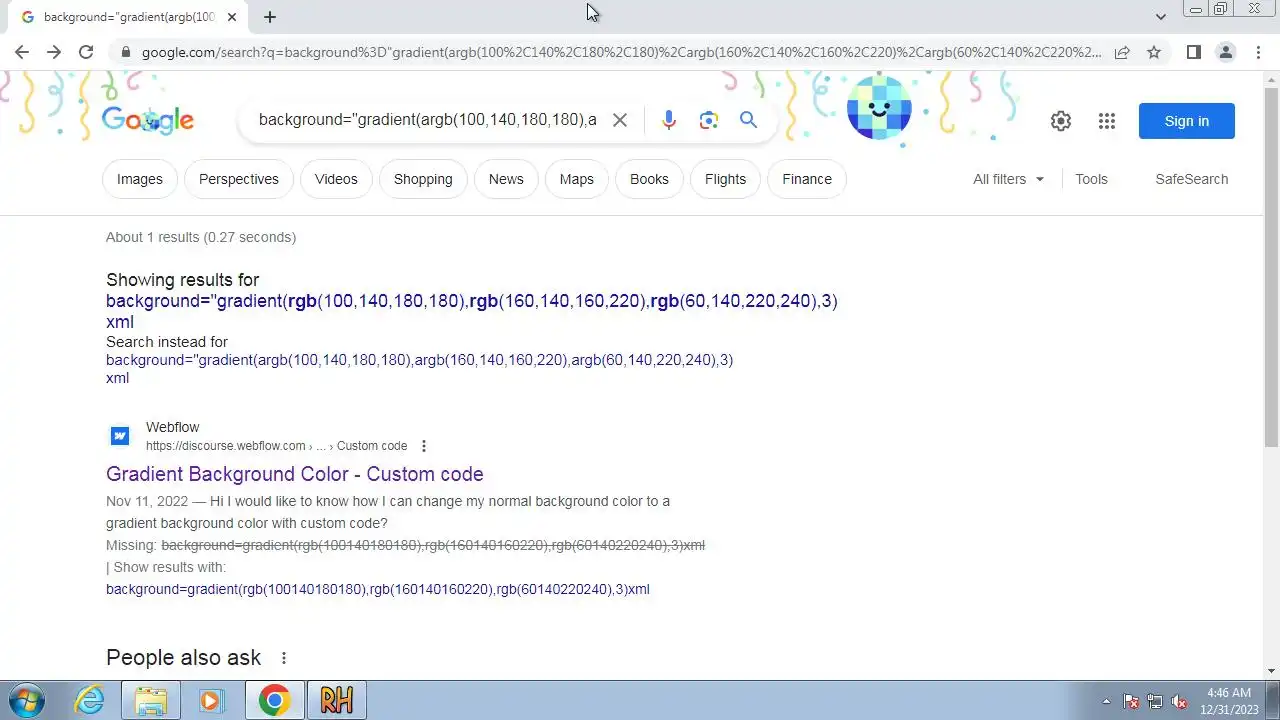The width and height of the screenshot is (1280, 720).
Task: Switch to the Shopping results tab
Action: (423, 179)
